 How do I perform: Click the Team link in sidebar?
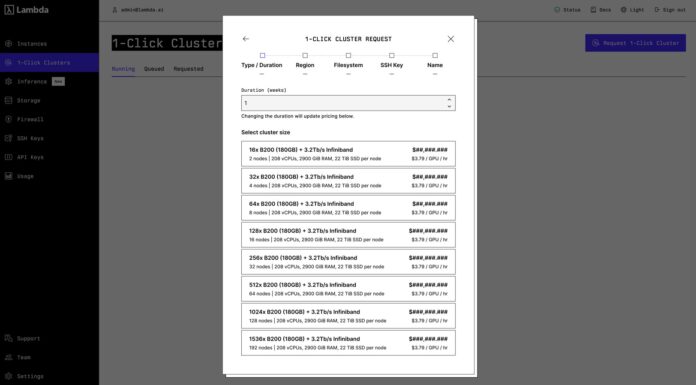click(24, 357)
